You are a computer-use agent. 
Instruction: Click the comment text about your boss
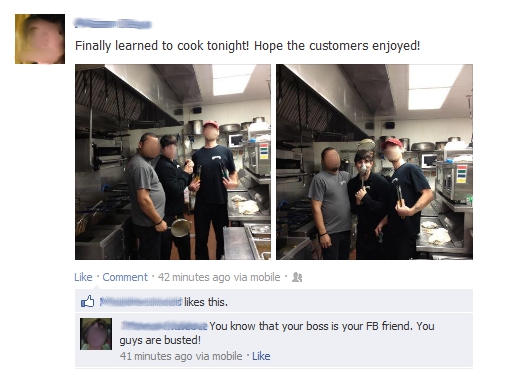coord(277,333)
